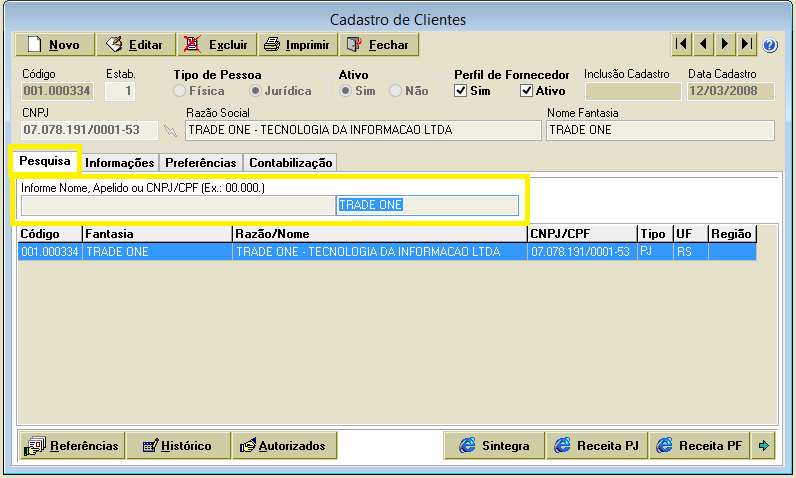Image resolution: width=796 pixels, height=478 pixels.
Task: Click the RS state cell
Action: 690,252
